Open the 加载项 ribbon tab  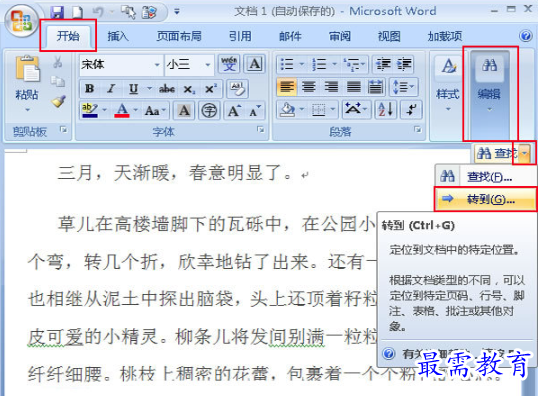(x=444, y=36)
